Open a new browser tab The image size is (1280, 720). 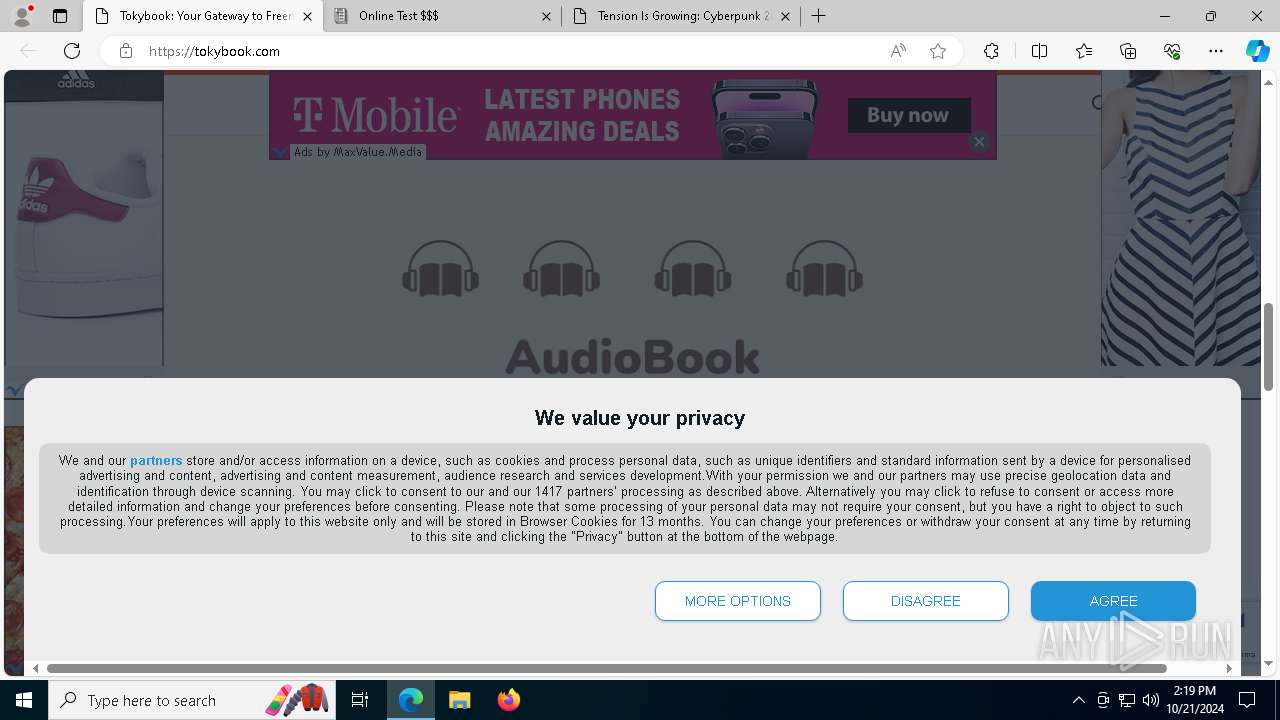(819, 16)
